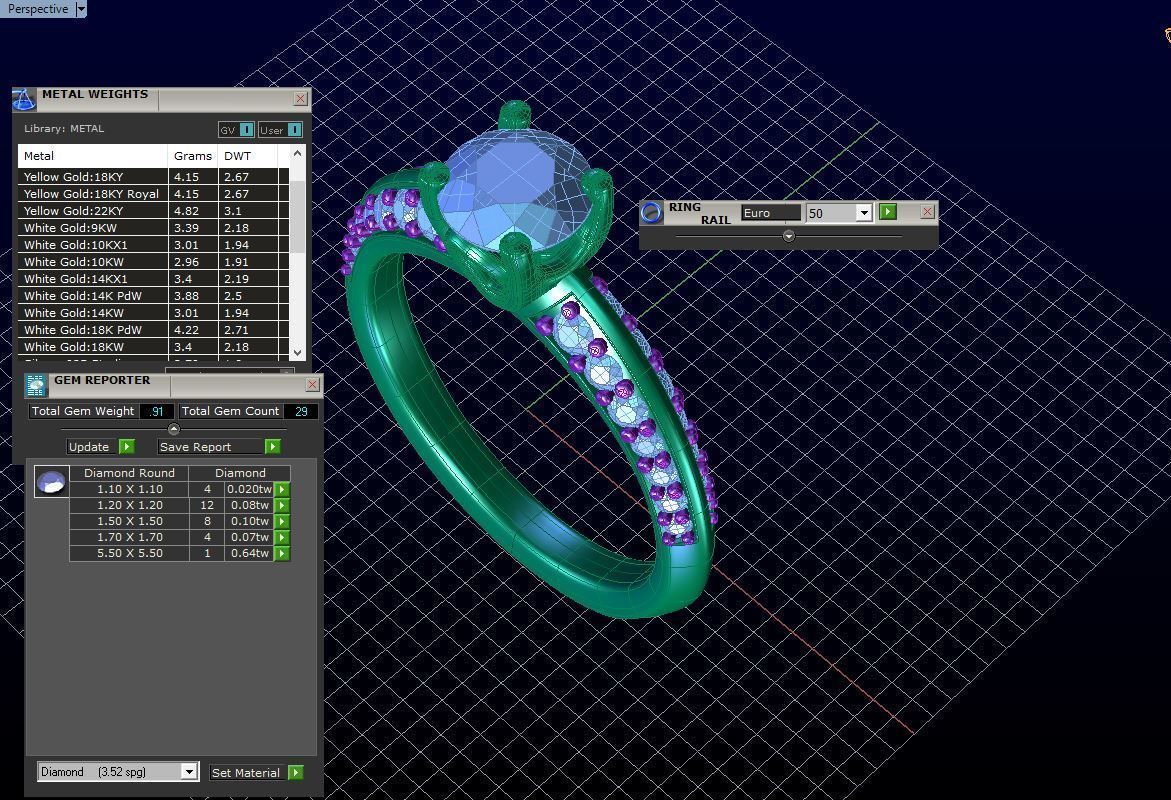Click the Total Gem Count value 29

[301, 412]
